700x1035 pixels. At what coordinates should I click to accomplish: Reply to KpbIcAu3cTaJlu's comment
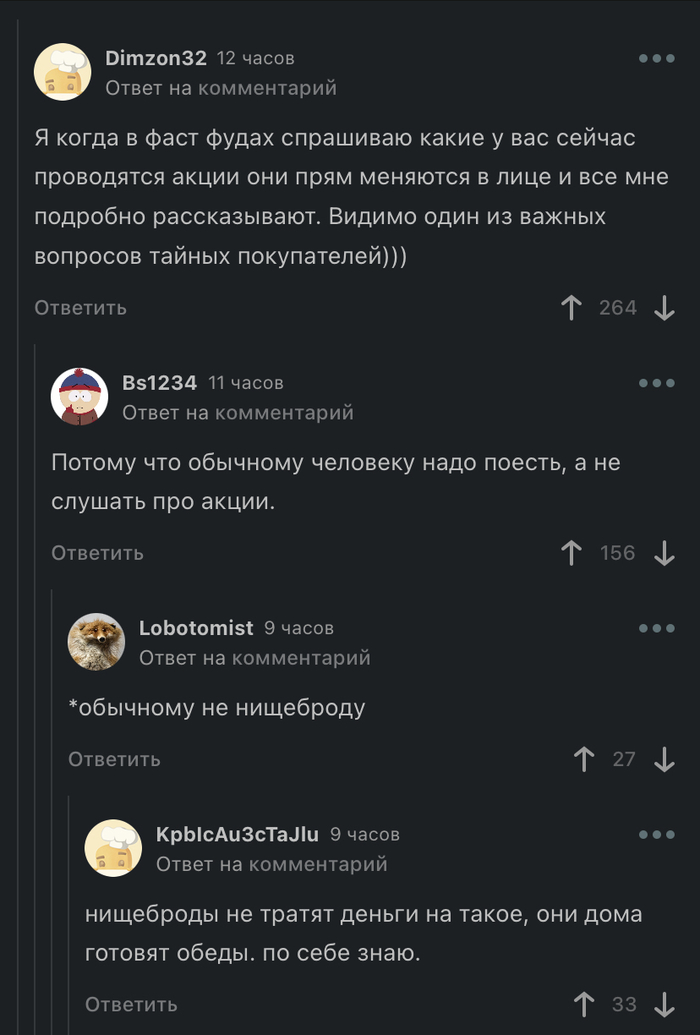[131, 1004]
